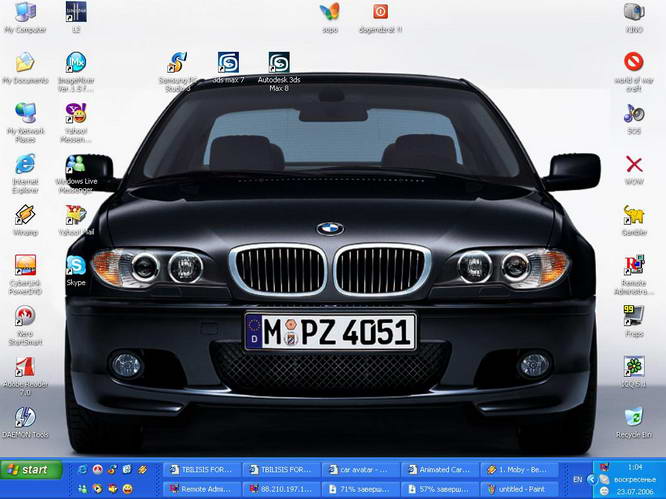Open Yahoo! Mail desktop shortcut
Viewport: 666px width, 499px height.
[76, 219]
